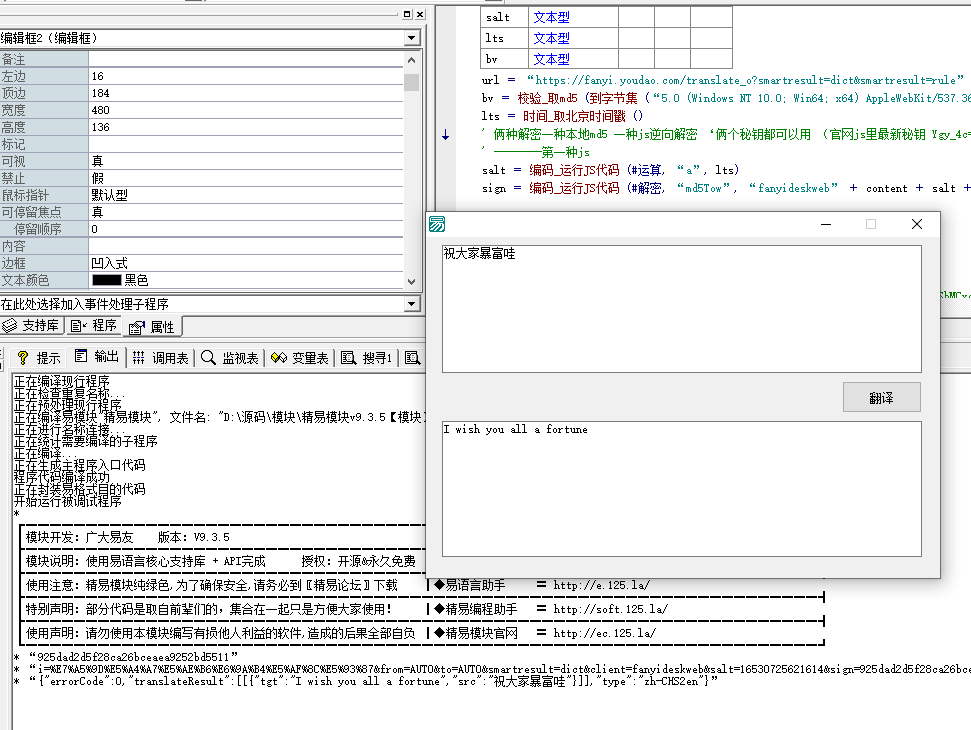Click 文本型 type in the lts row

tap(551, 38)
